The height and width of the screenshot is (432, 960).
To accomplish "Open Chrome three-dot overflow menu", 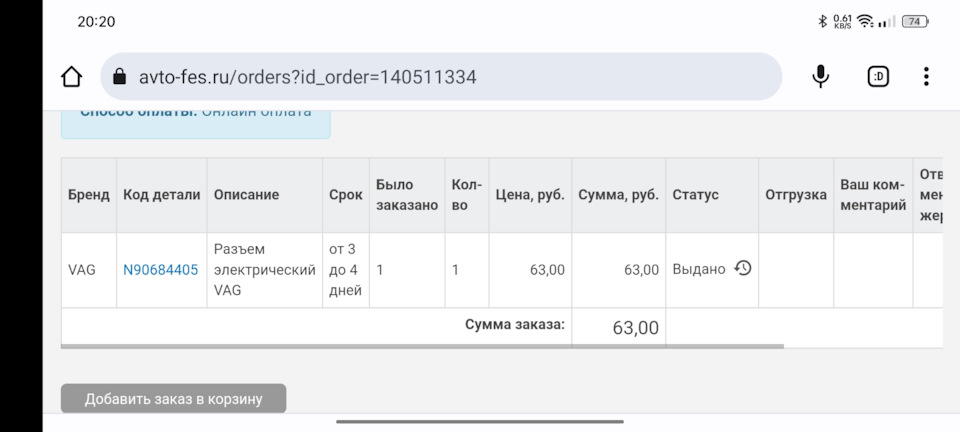I will [926, 77].
